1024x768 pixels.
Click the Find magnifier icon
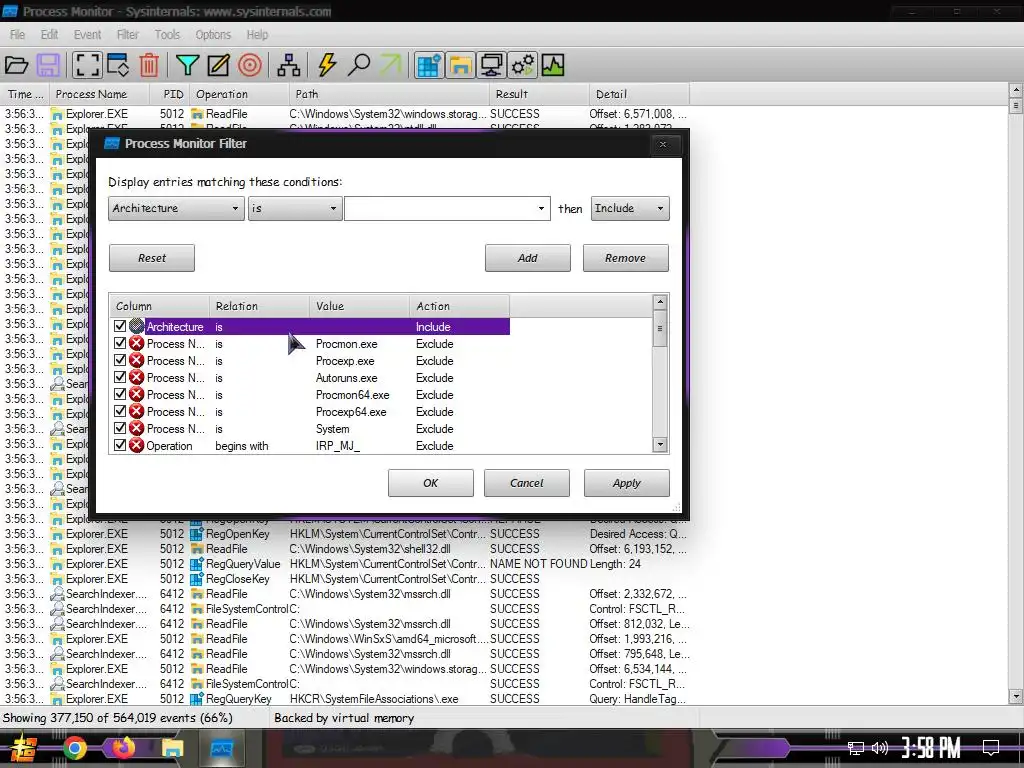pos(359,65)
